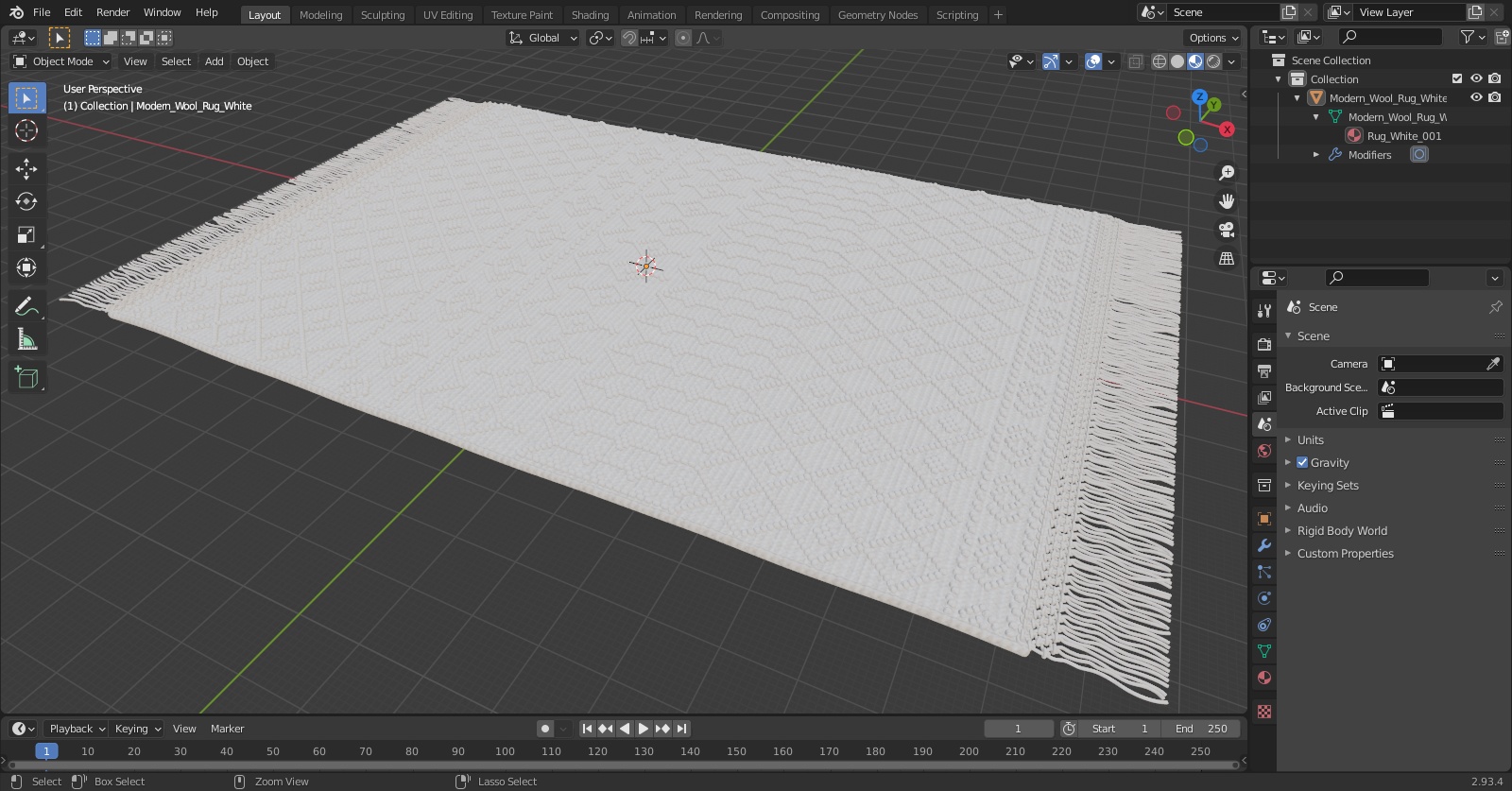Open the World properties tab
This screenshot has width=1512, height=791.
pos(1263,451)
